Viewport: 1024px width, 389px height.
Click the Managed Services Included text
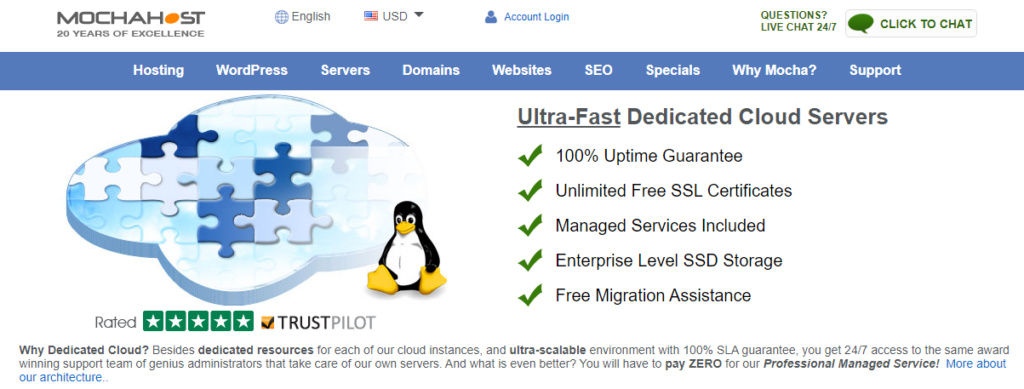coord(660,225)
